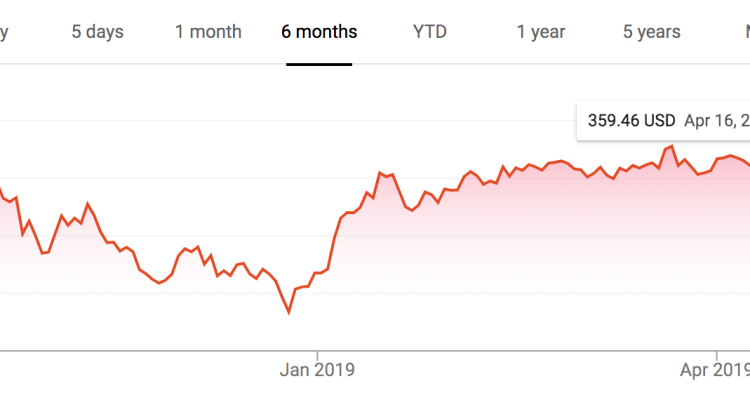Click the highest peak of the price line
Screen dimensions: 750x400
click(x=672, y=147)
